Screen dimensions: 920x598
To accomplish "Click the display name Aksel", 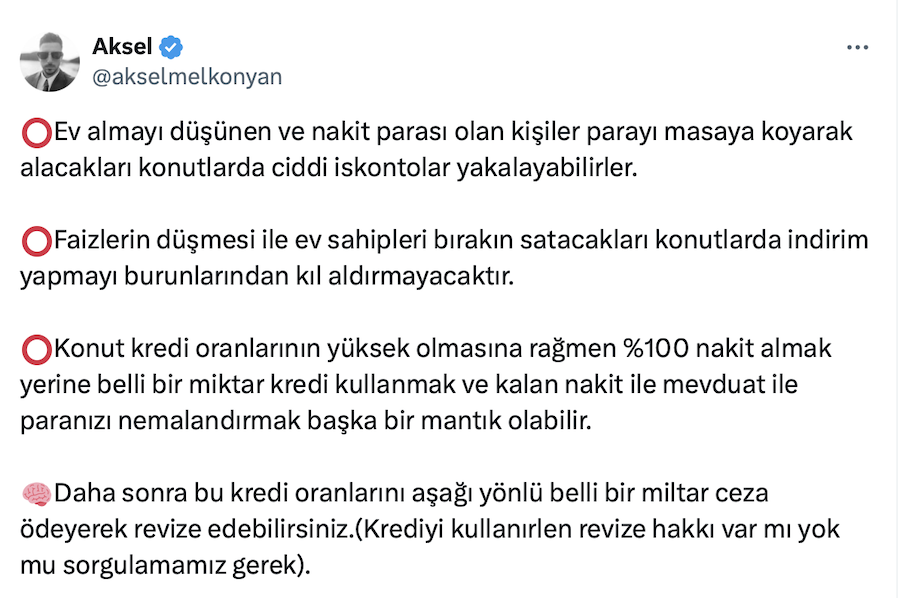I will (120, 47).
